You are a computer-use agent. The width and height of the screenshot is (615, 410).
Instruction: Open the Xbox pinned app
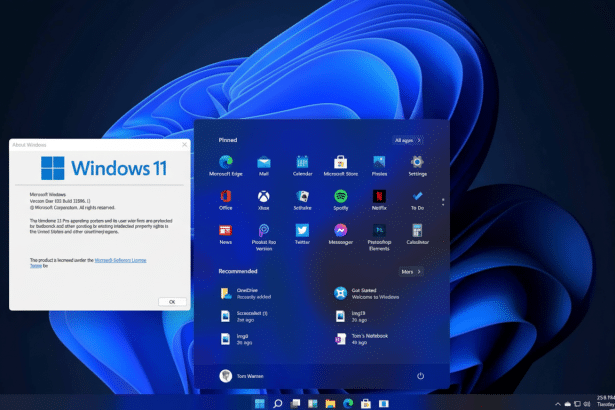click(264, 200)
